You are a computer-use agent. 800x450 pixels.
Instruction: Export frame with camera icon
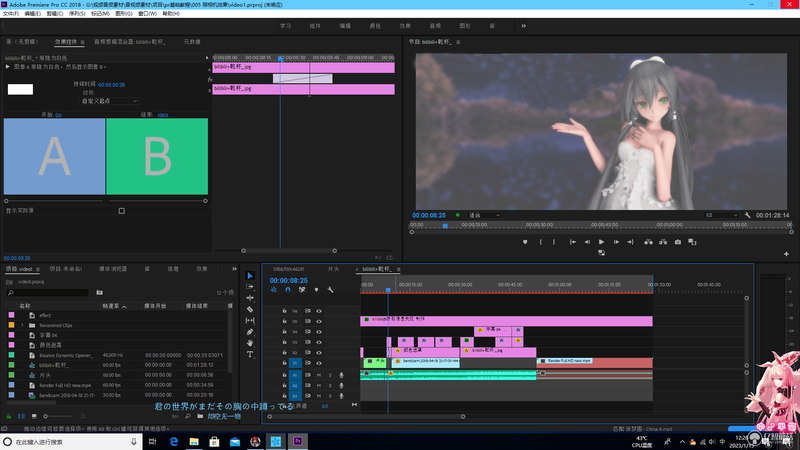click(678, 242)
